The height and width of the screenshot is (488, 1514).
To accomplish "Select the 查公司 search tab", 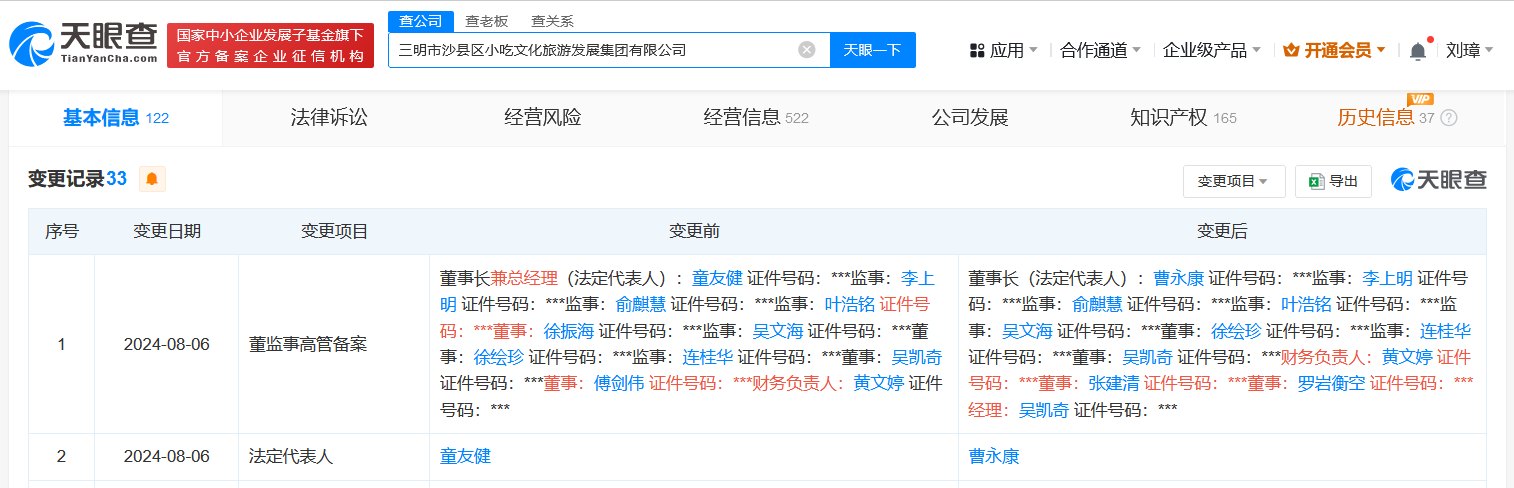I will click(420, 21).
